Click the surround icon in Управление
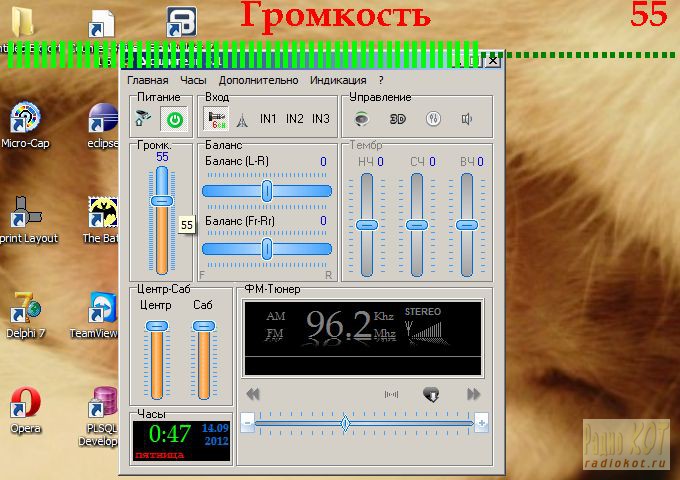Image resolution: width=680 pixels, height=480 pixels. pos(361,119)
